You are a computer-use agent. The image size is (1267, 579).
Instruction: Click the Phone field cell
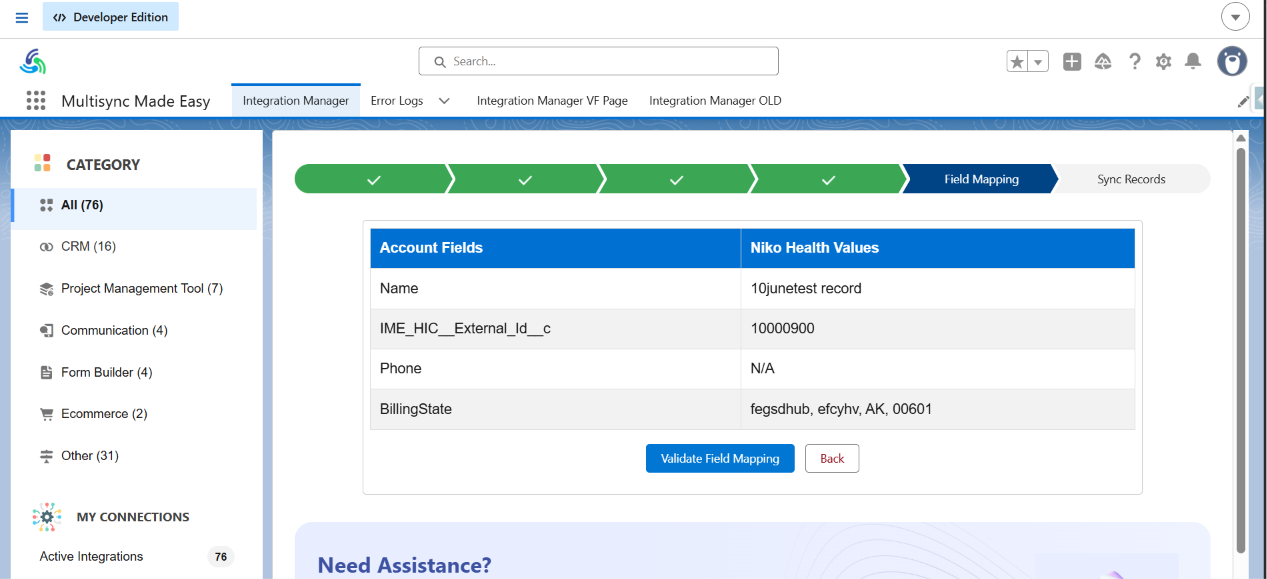point(556,368)
